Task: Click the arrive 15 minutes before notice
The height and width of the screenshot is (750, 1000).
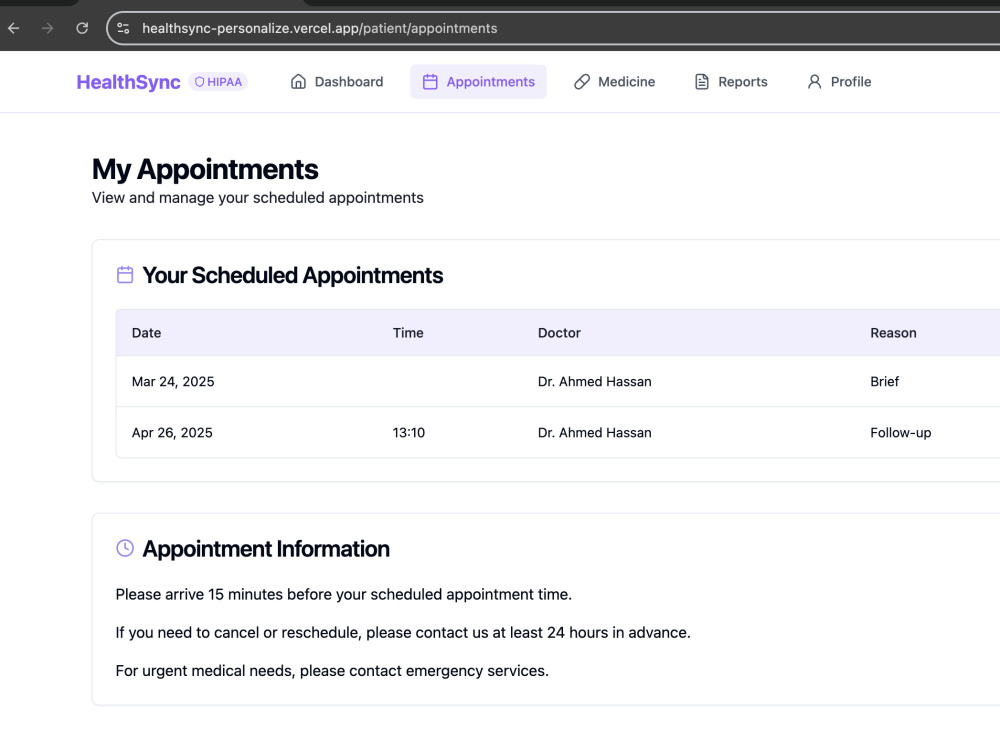Action: (x=344, y=594)
